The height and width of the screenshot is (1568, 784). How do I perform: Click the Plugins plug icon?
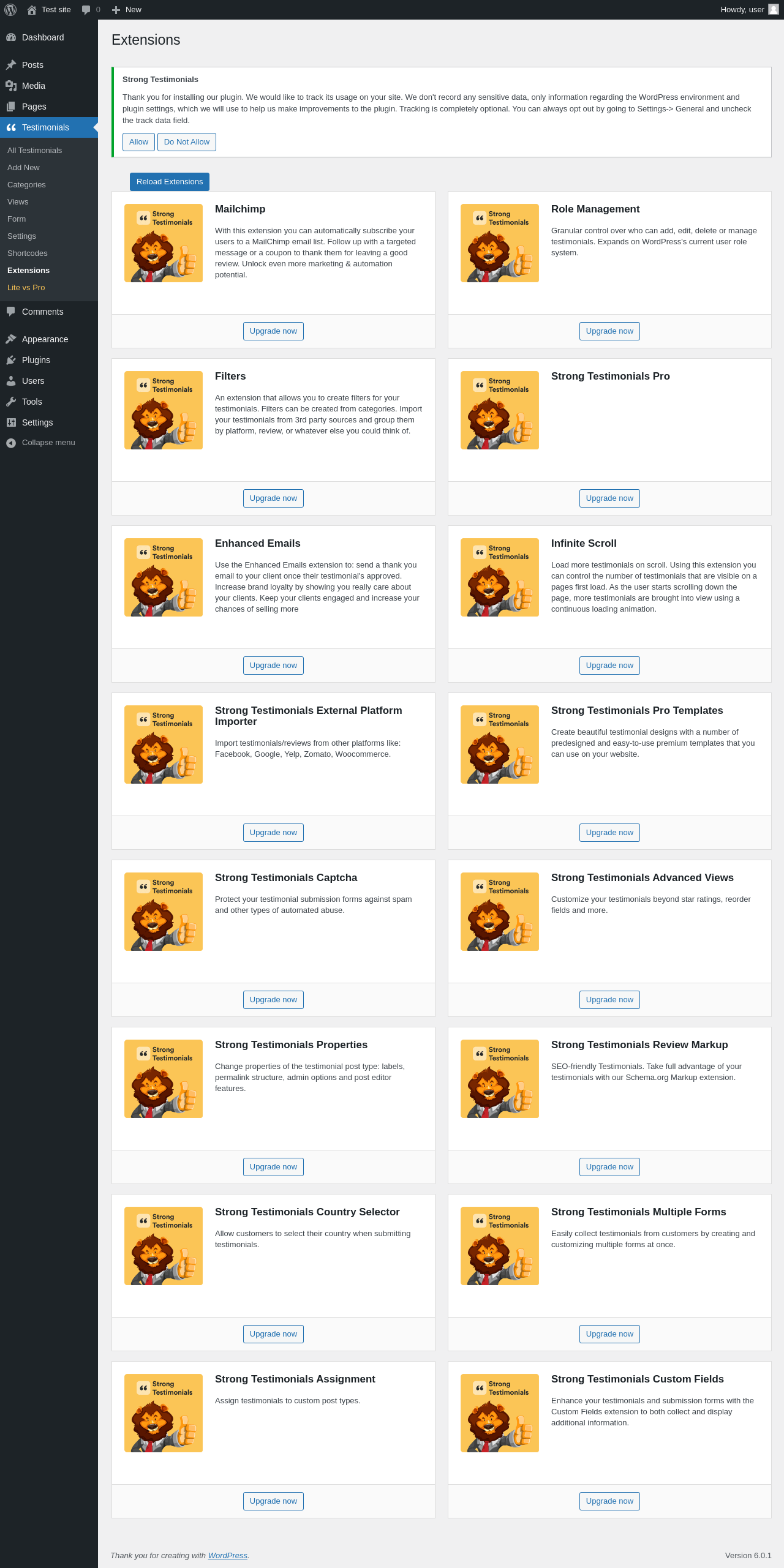(11, 360)
